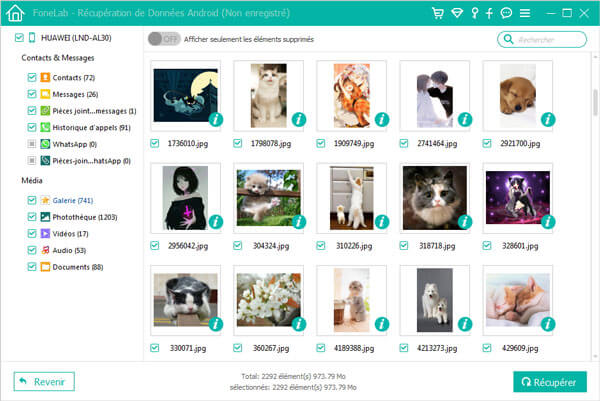Uncheck the Contacts (72) checkbox
Viewport: 600px width, 401px height.
[x=32, y=77]
